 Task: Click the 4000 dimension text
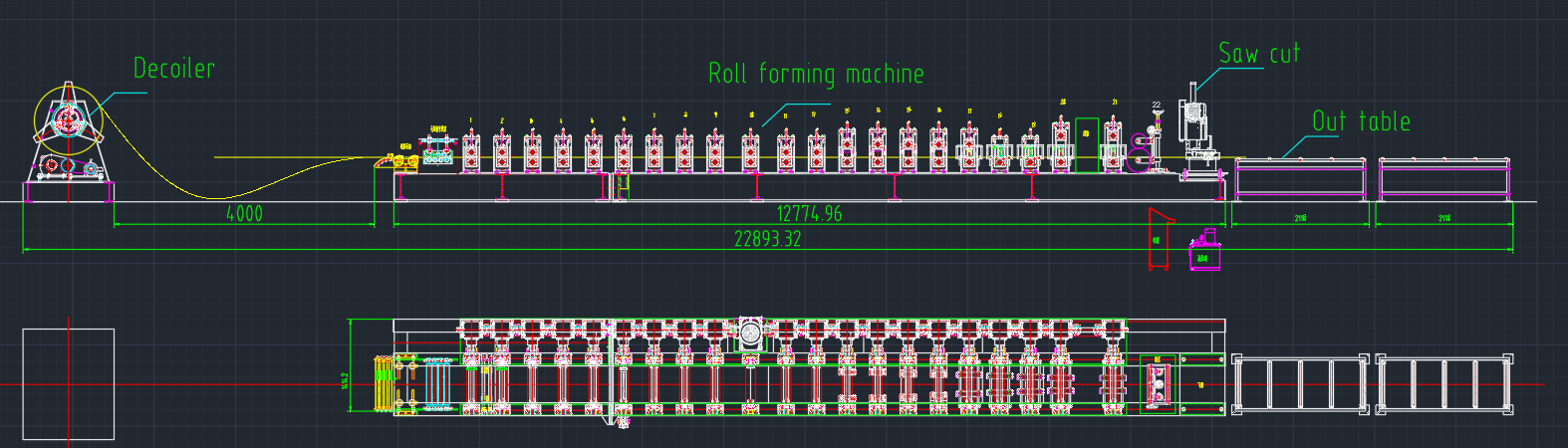click(x=244, y=213)
